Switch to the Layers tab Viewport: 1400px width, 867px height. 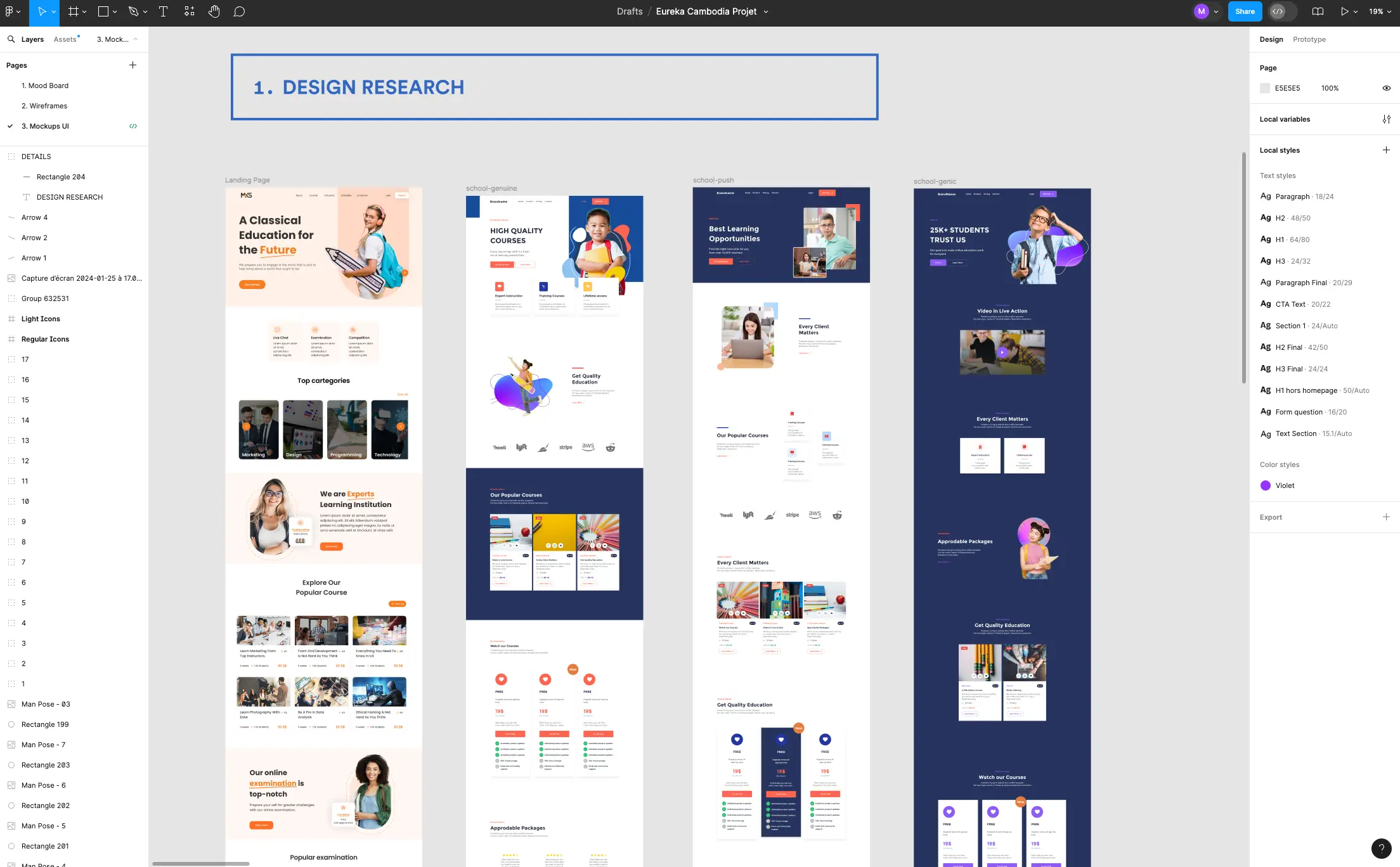(32, 39)
